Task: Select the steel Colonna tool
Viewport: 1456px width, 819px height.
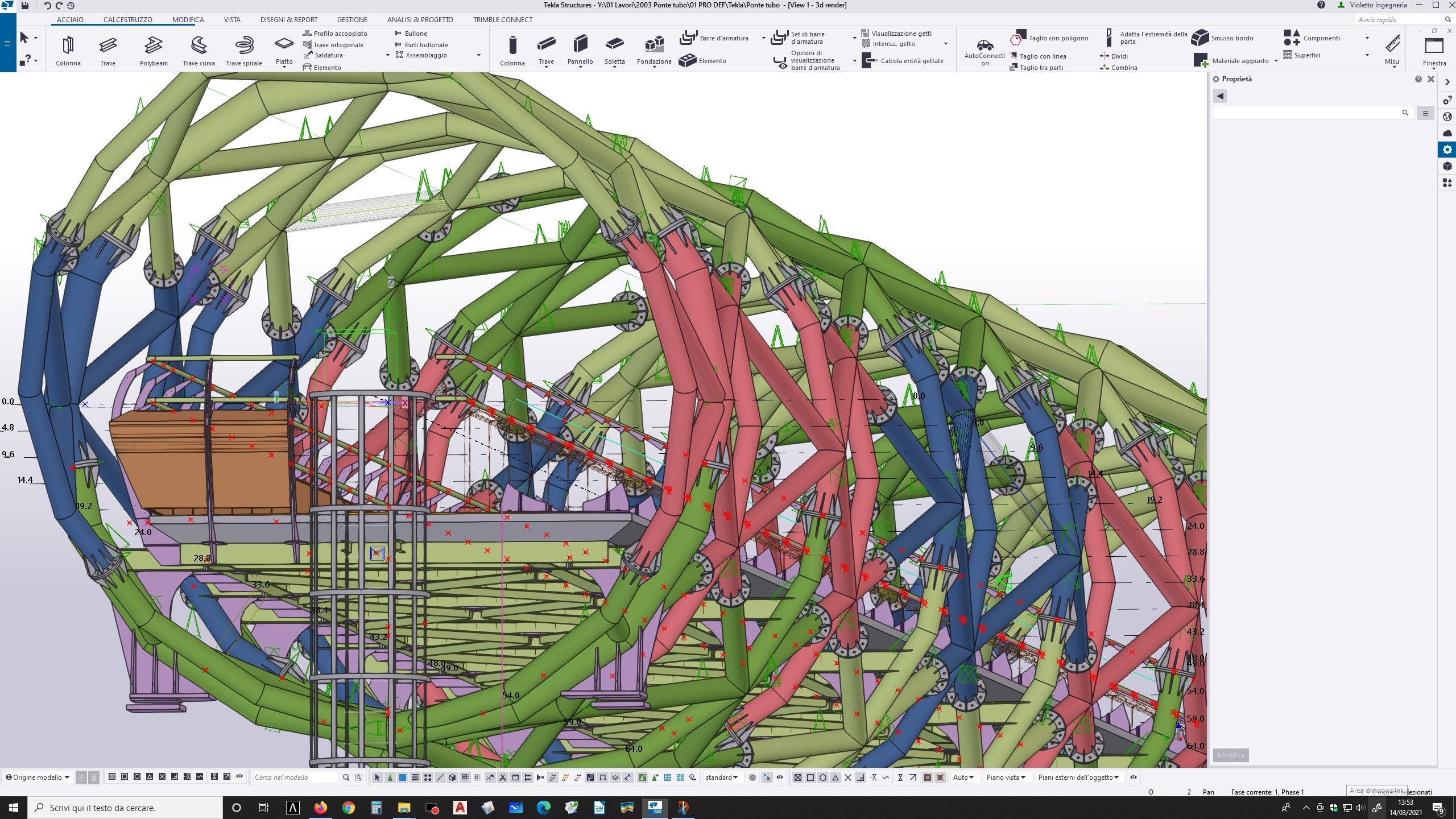Action: click(x=68, y=45)
